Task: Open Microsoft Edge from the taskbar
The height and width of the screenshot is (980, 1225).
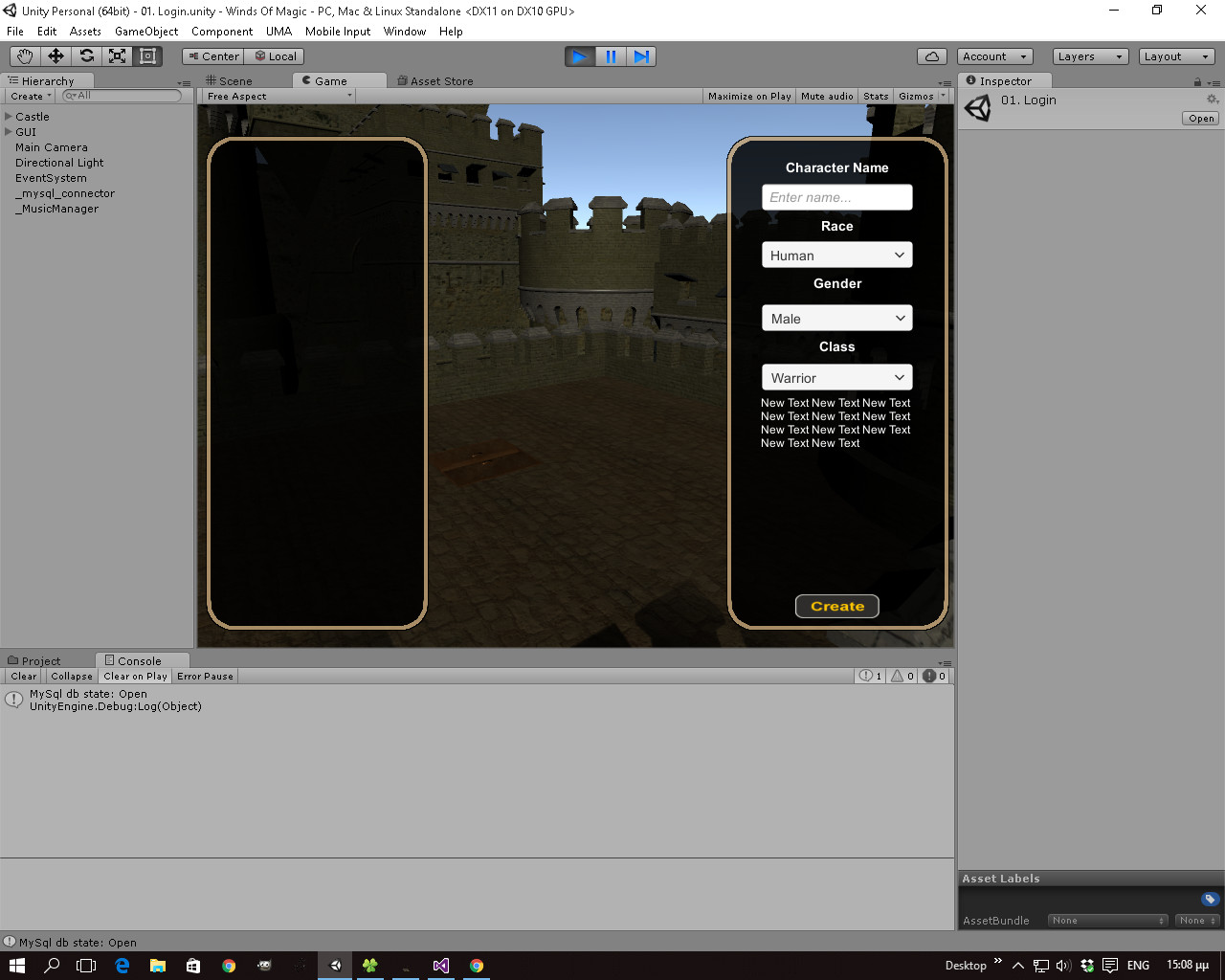Action: pyautogui.click(x=122, y=966)
